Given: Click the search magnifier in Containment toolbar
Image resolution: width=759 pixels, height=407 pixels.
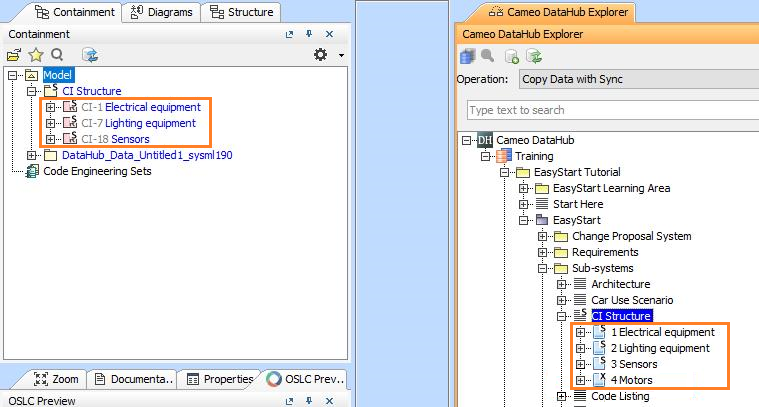Looking at the screenshot, I should pyautogui.click(x=57, y=55).
